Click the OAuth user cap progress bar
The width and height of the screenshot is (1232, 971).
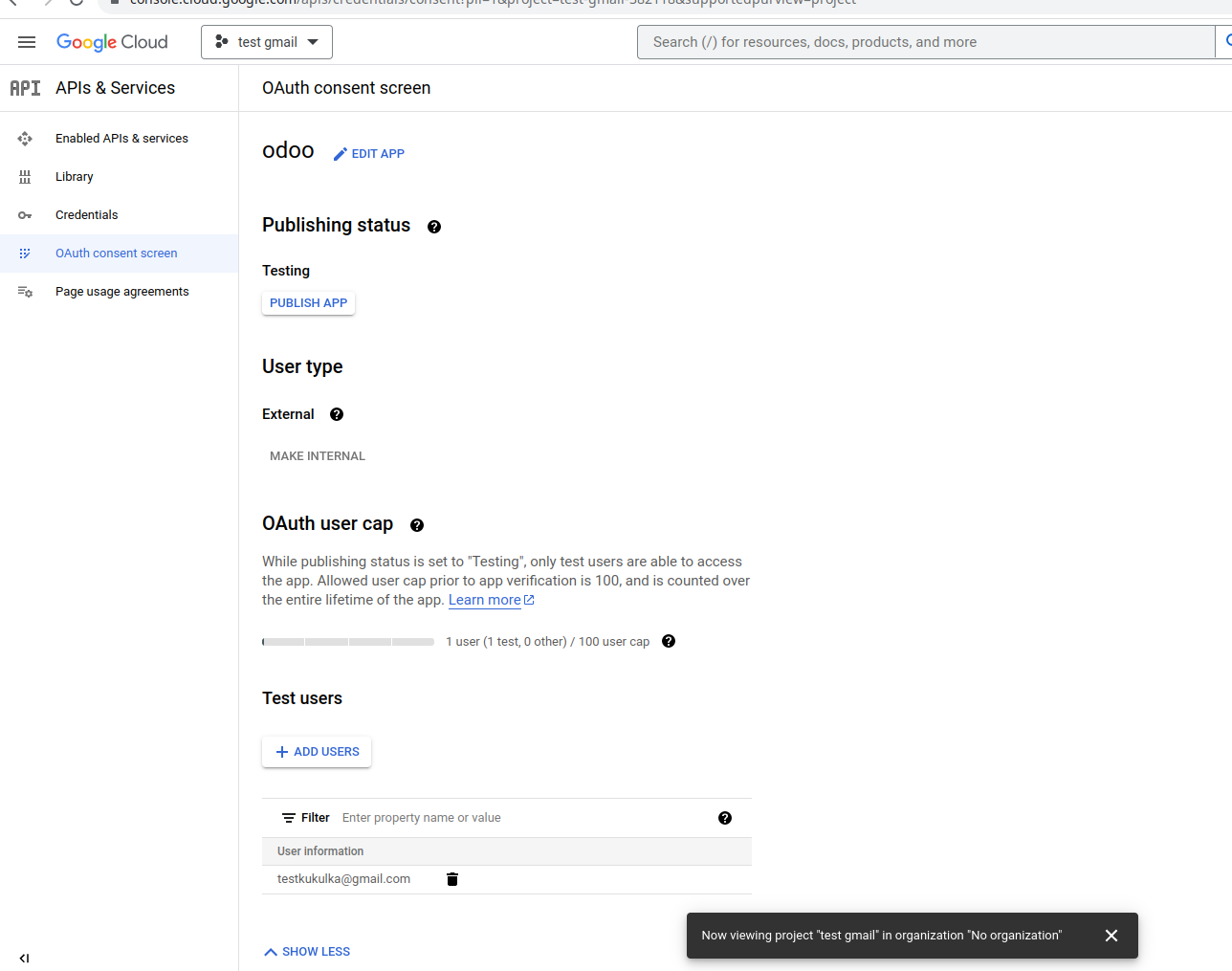(x=348, y=642)
